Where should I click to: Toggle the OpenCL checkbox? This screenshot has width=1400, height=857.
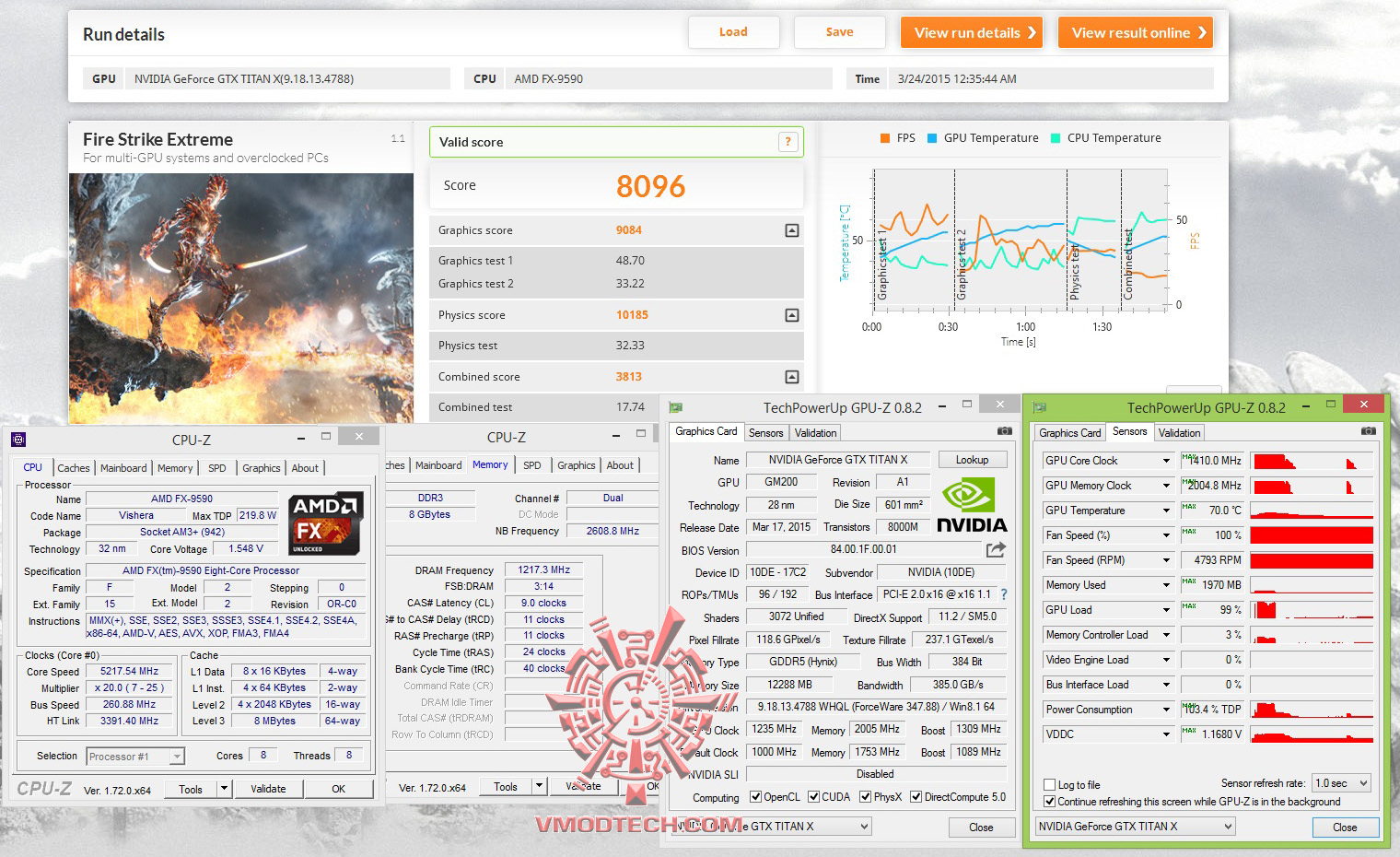pos(755,797)
